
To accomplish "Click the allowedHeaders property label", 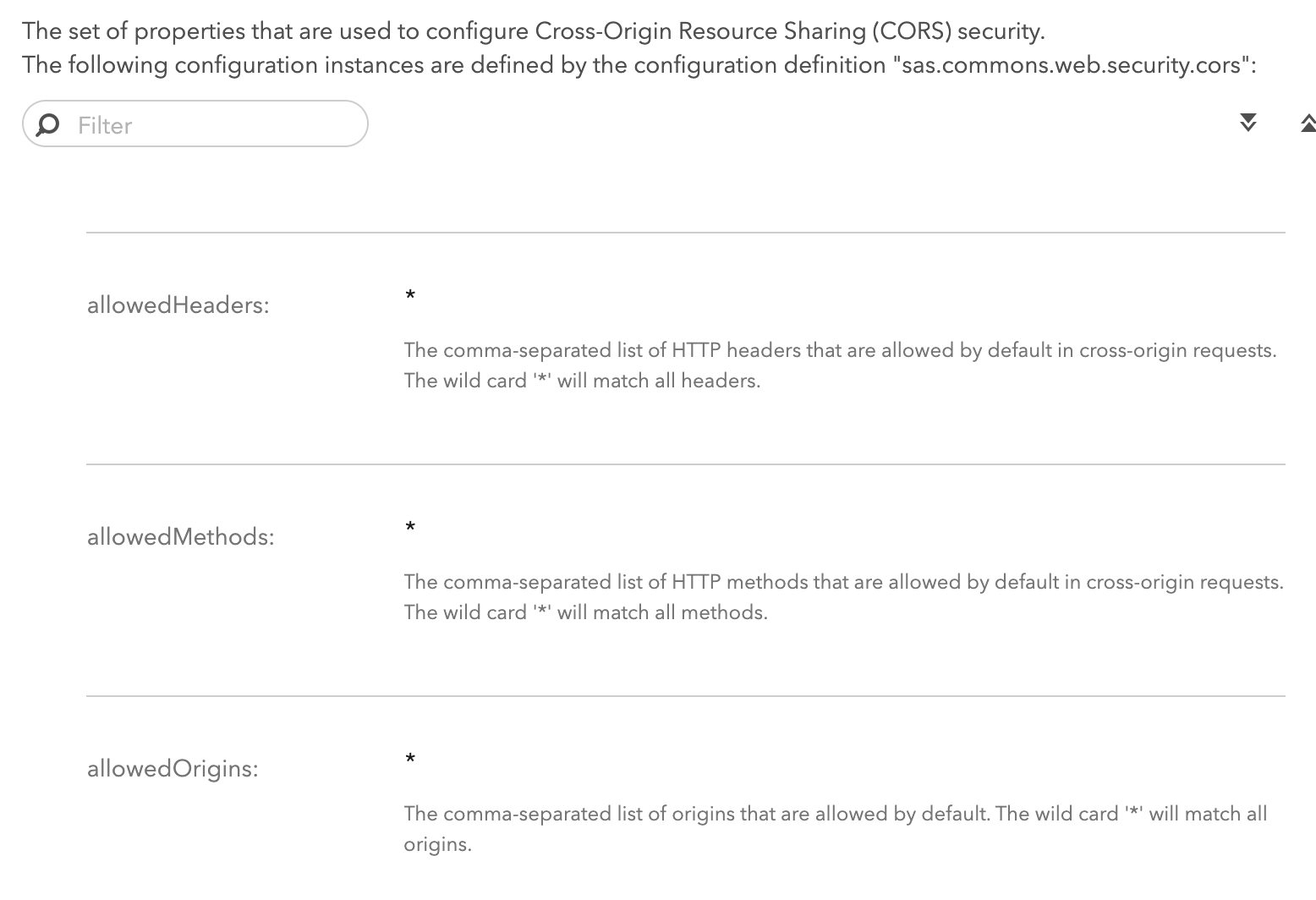I will pyautogui.click(x=178, y=305).
